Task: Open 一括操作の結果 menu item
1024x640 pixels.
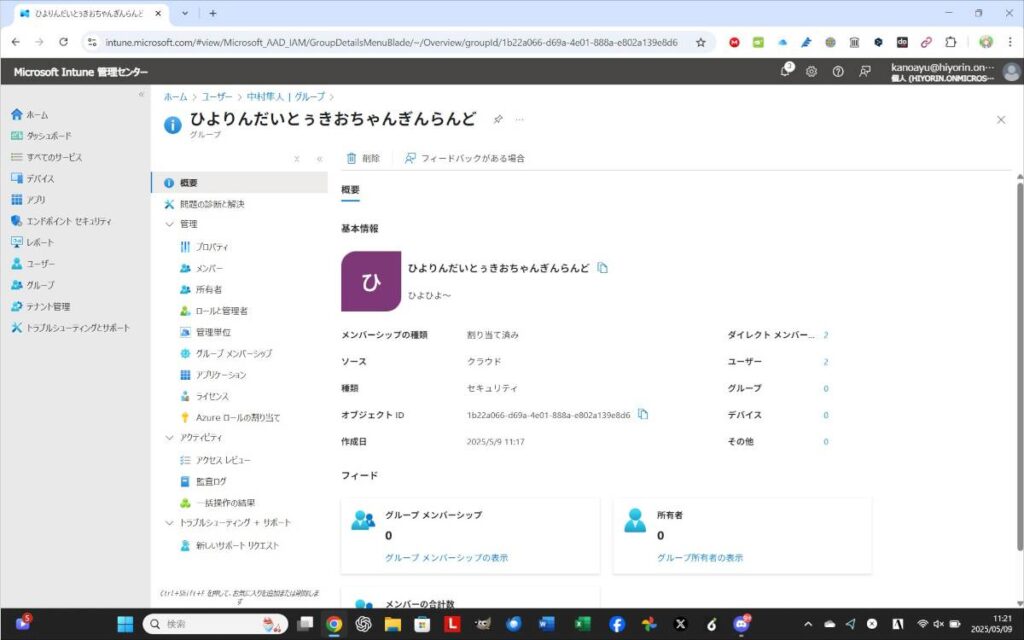Action: [217, 503]
